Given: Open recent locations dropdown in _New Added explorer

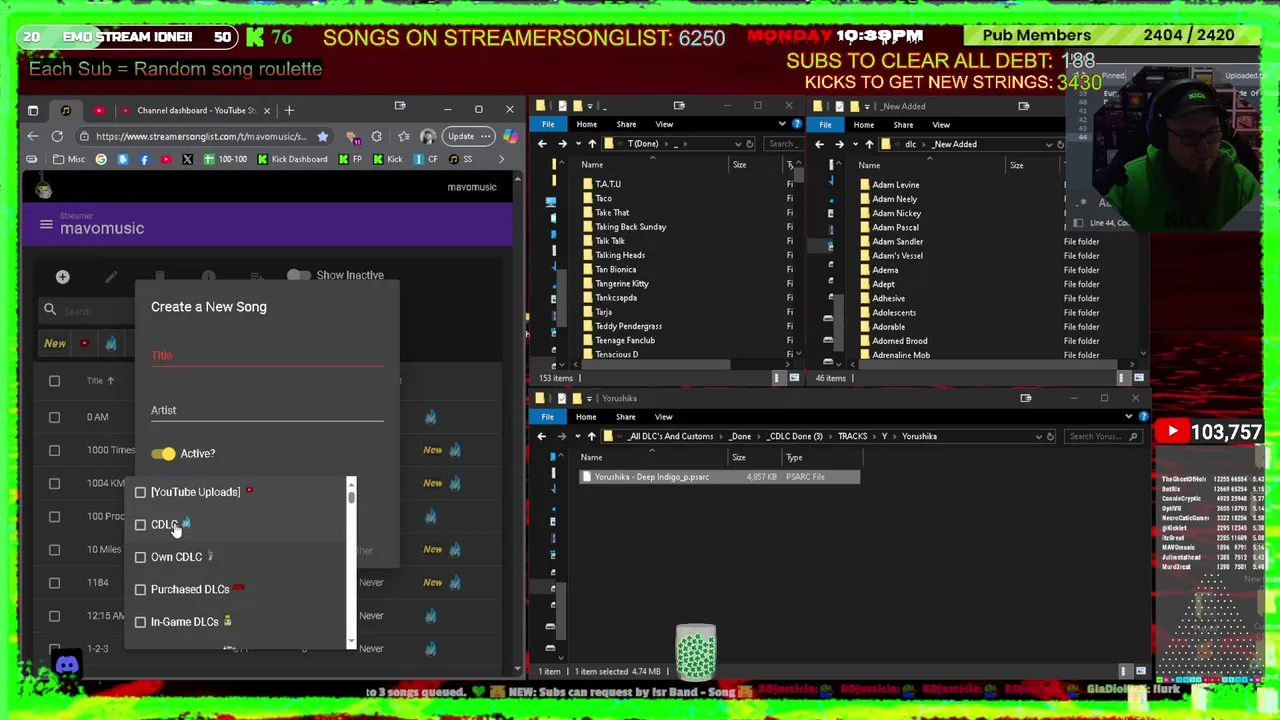Looking at the screenshot, I should tap(854, 144).
